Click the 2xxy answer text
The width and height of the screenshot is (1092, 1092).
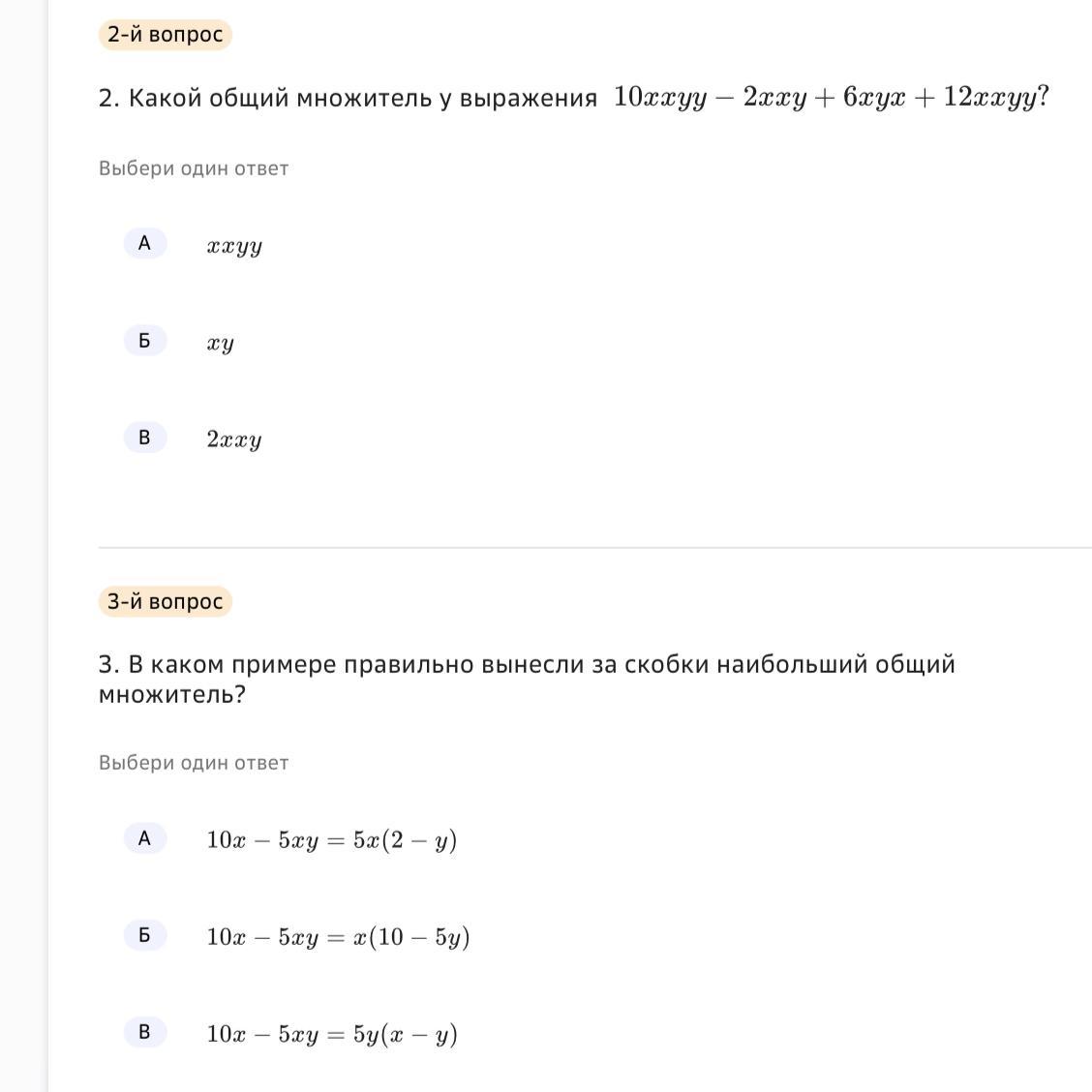[x=234, y=440]
